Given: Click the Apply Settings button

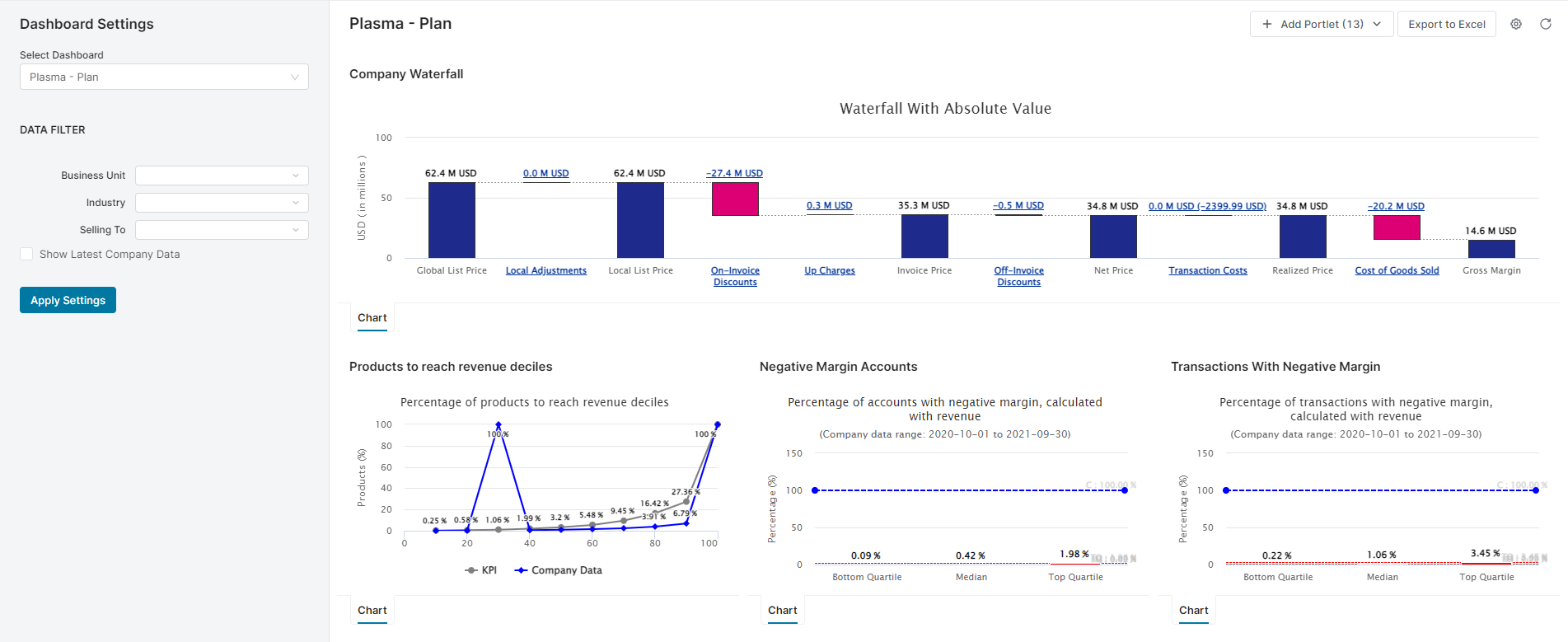Looking at the screenshot, I should (68, 300).
